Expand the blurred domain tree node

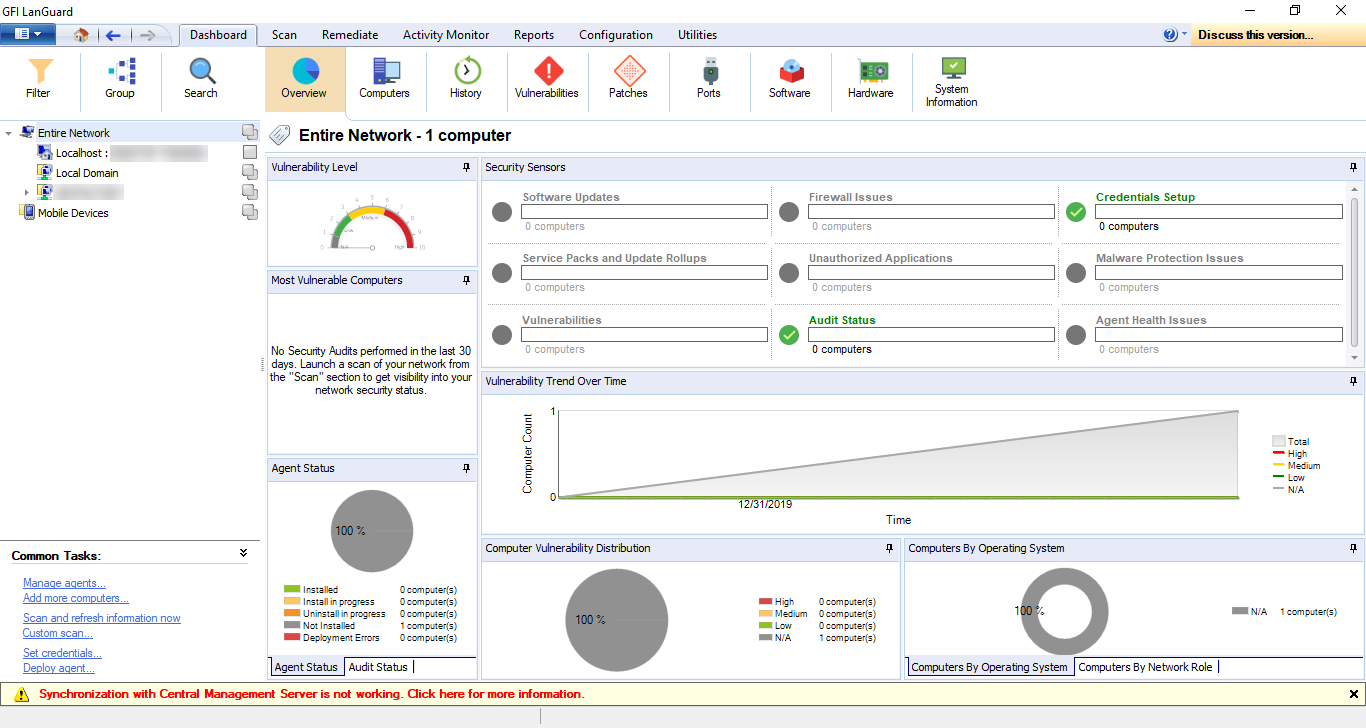pyautogui.click(x=27, y=192)
